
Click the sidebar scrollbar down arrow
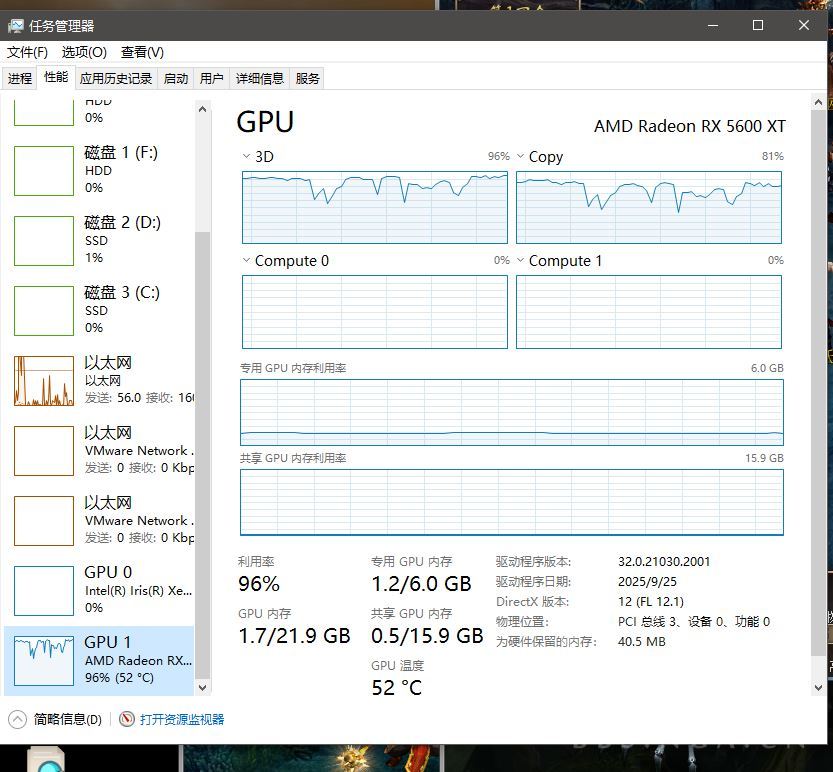(203, 688)
